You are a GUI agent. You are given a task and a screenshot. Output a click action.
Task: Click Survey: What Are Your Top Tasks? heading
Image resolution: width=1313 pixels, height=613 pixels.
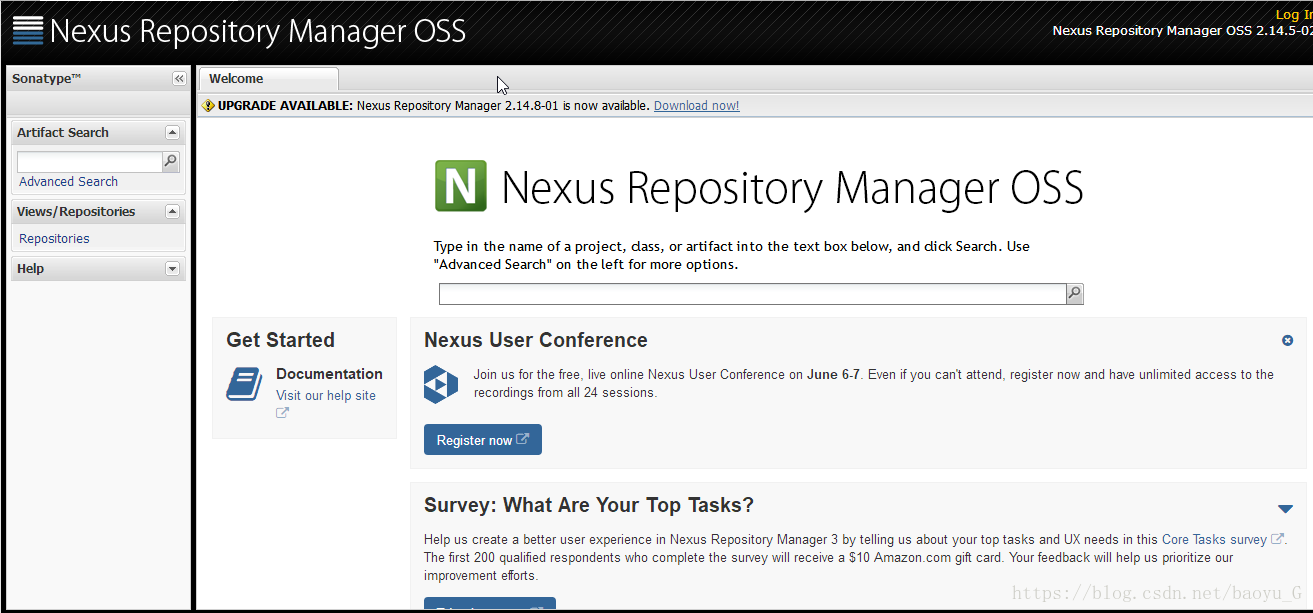(x=589, y=505)
